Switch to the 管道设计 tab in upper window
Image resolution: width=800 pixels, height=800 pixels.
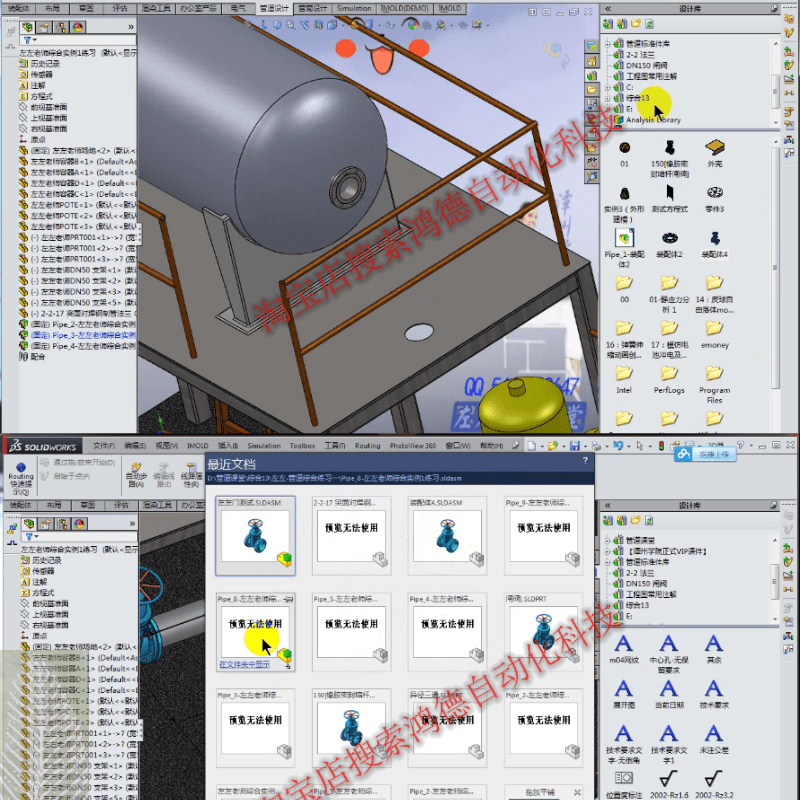pos(274,8)
